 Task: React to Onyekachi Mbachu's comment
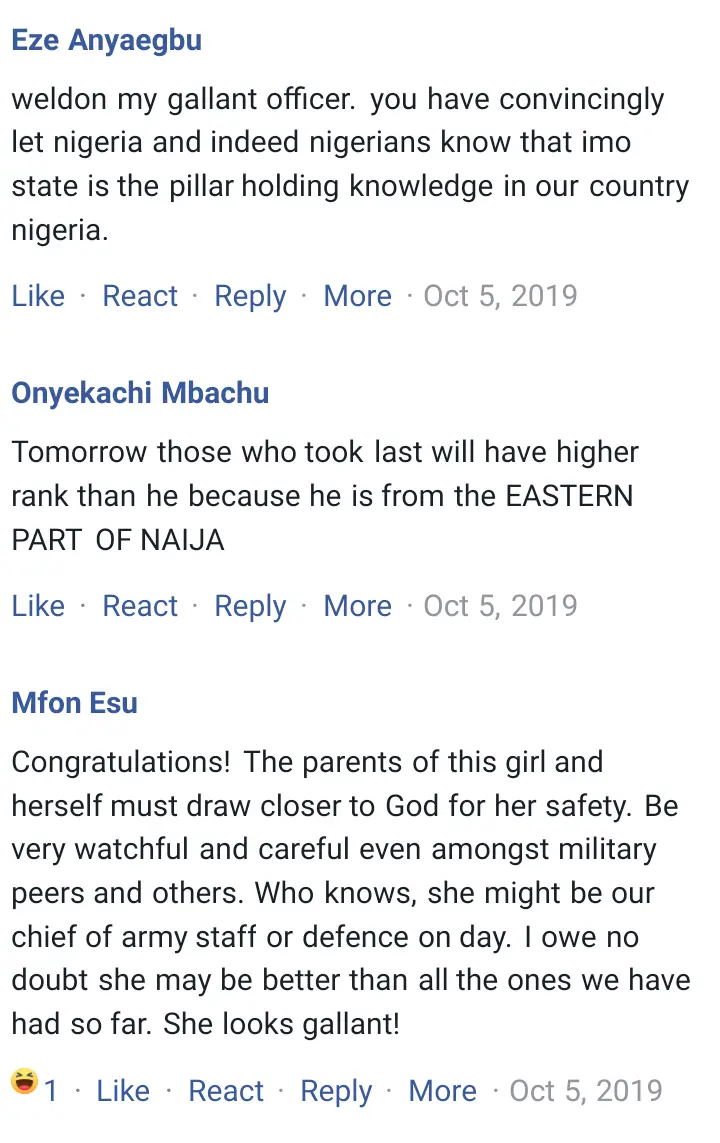(140, 606)
